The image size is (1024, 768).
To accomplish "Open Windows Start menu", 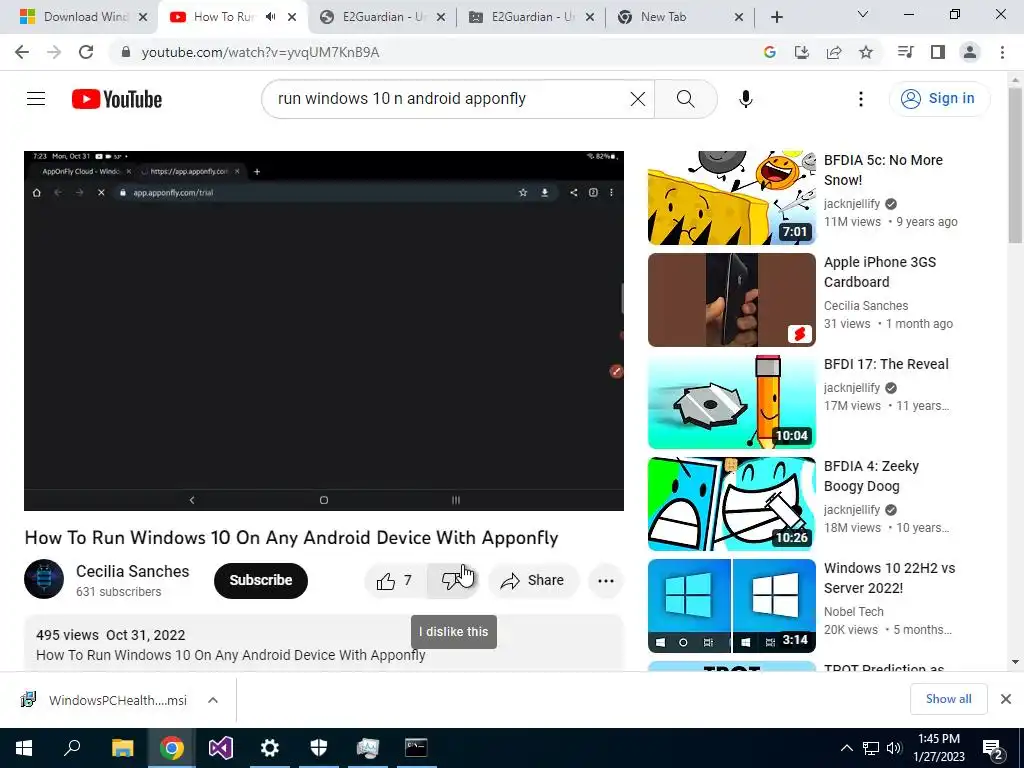I will click(24, 748).
